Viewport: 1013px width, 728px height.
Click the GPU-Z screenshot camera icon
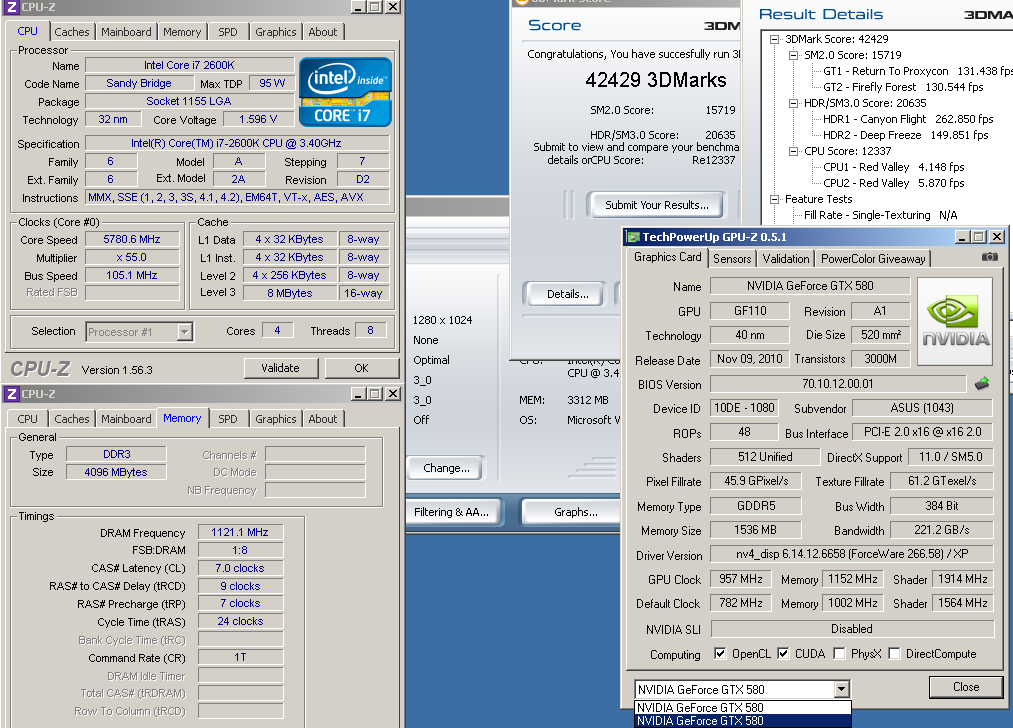(989, 257)
